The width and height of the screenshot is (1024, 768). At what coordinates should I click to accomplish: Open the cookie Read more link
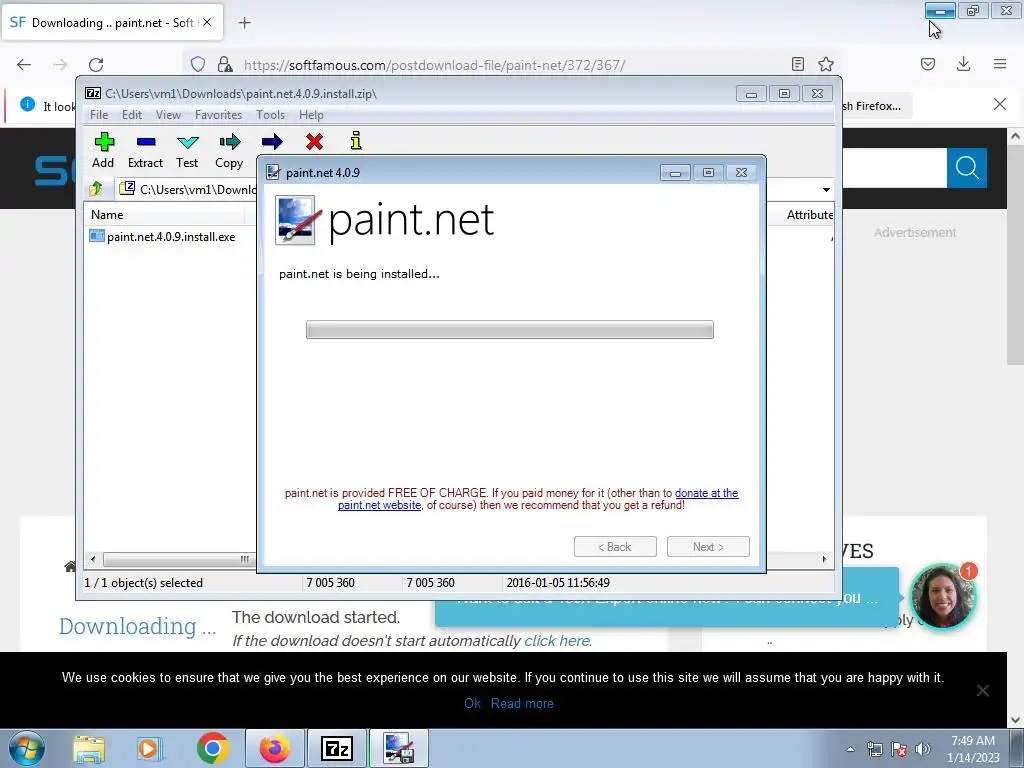(522, 703)
